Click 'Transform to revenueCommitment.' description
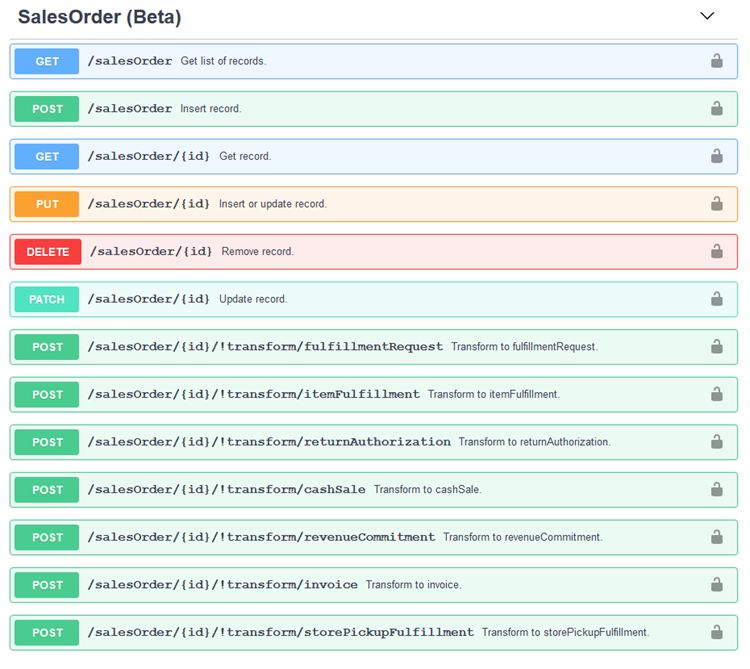 click(523, 537)
